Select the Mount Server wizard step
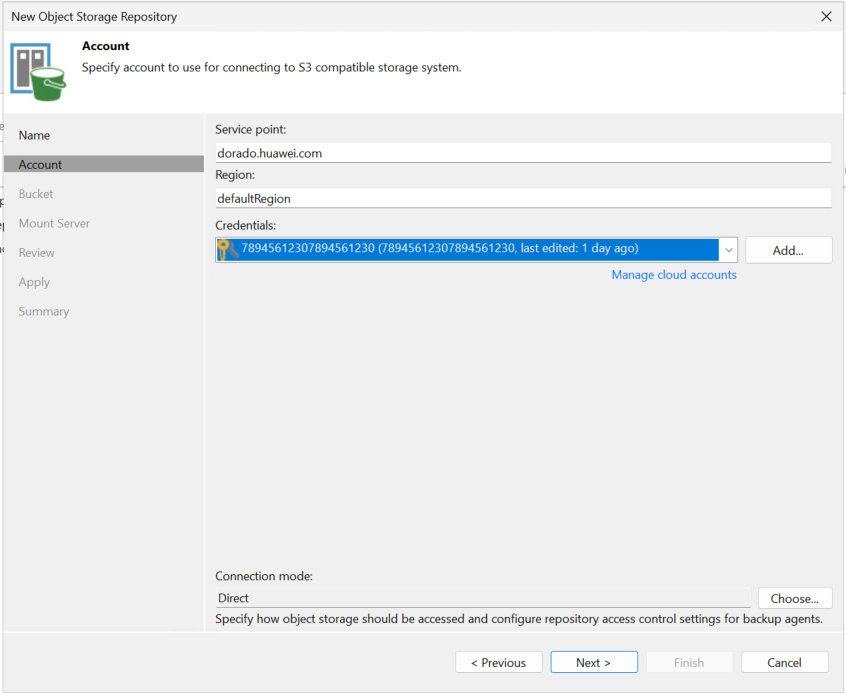This screenshot has height=694, width=846. coord(54,223)
